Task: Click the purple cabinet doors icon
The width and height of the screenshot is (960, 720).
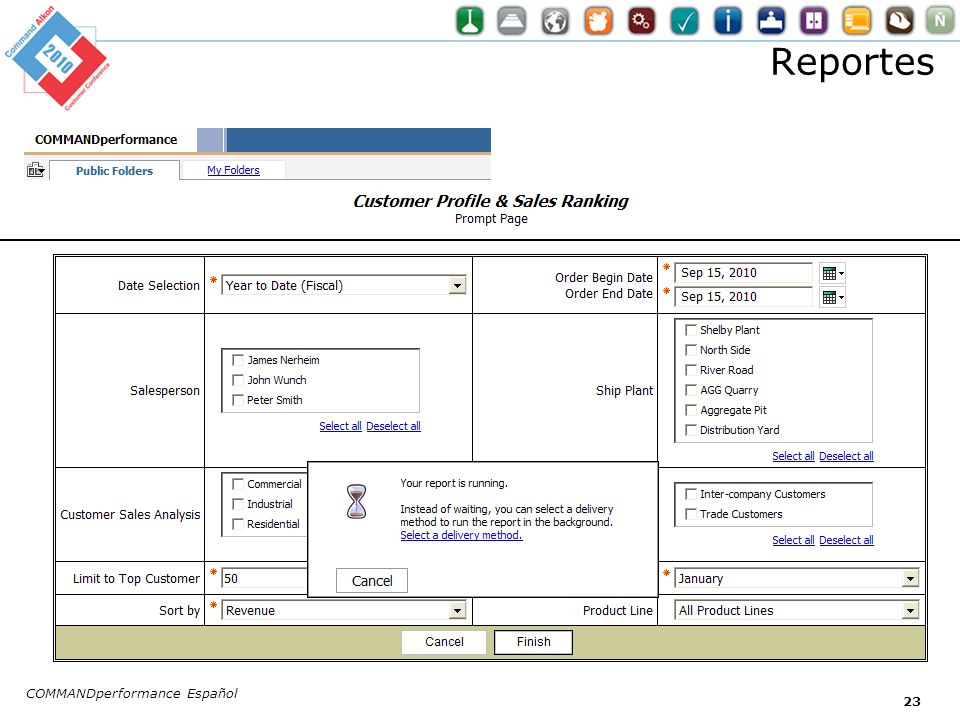Action: 814,21
